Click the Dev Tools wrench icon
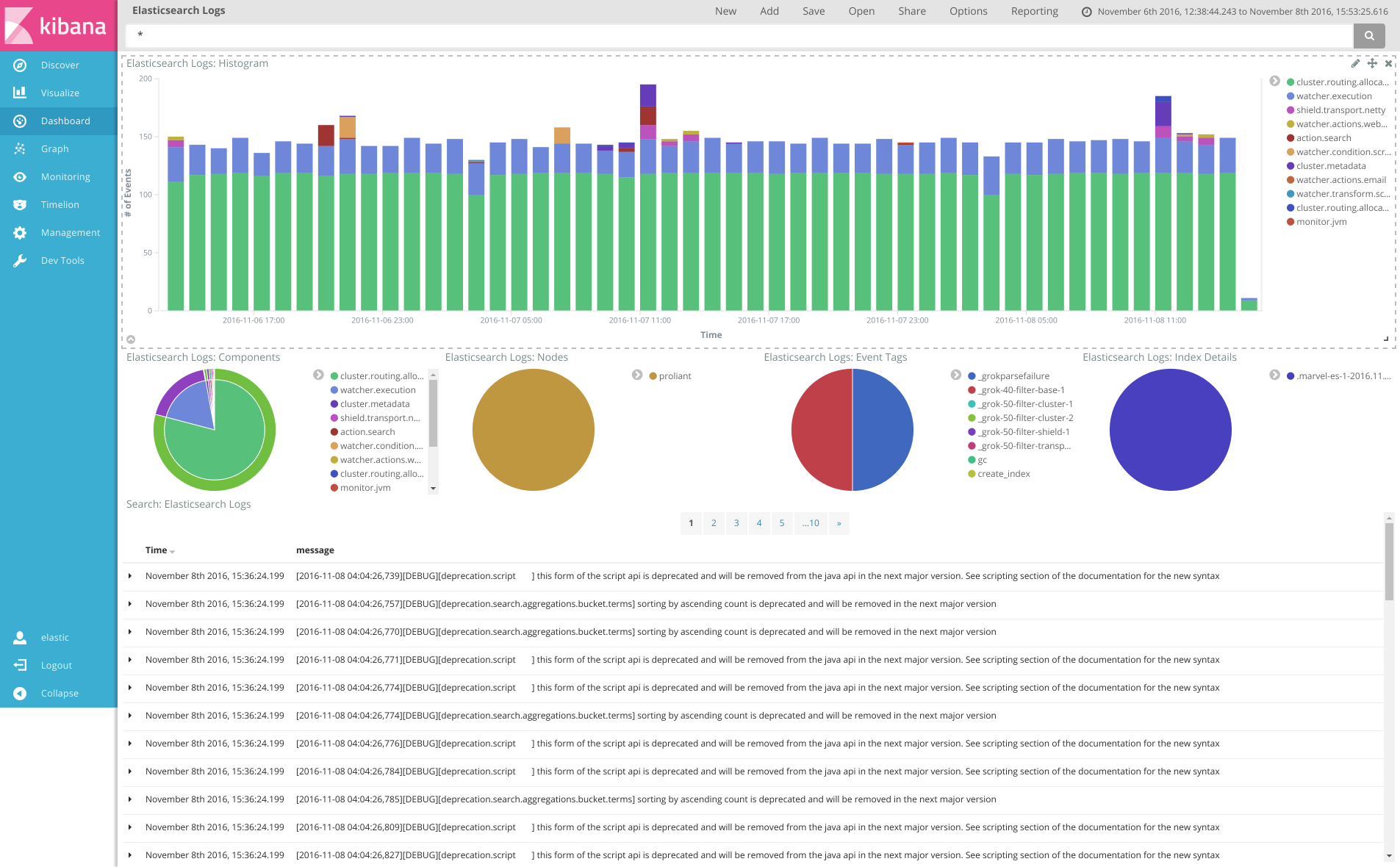 (x=20, y=261)
